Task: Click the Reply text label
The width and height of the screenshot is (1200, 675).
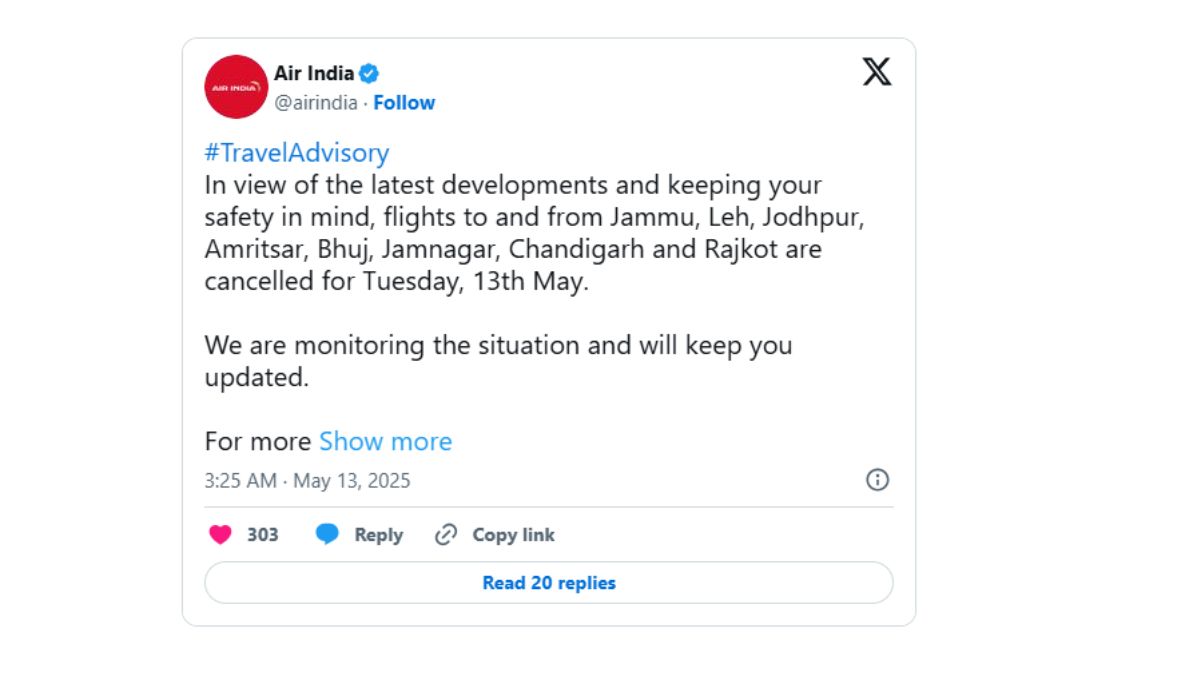Action: click(378, 535)
